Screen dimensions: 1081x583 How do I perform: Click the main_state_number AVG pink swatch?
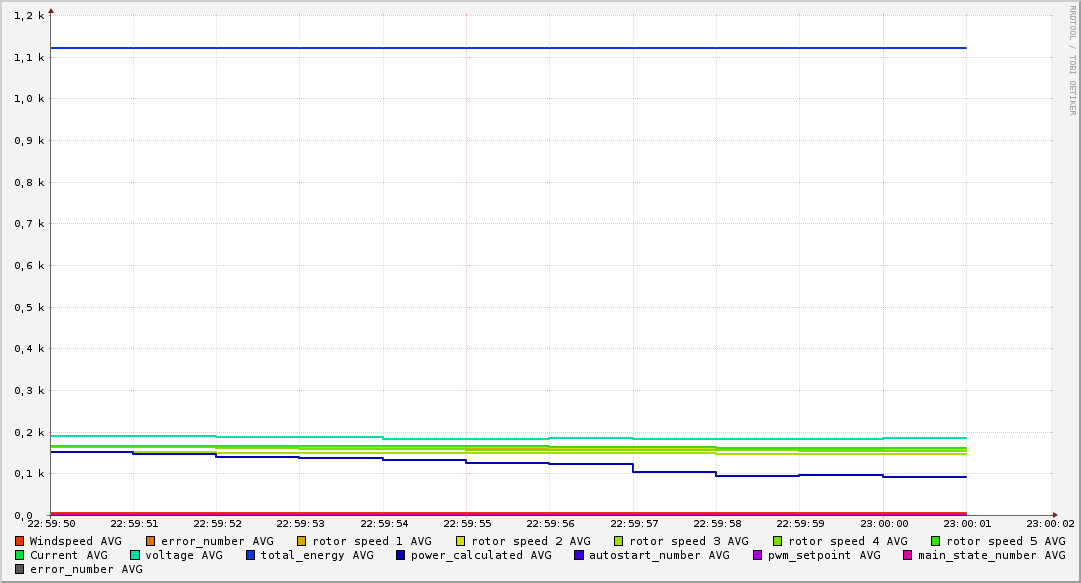click(908, 555)
